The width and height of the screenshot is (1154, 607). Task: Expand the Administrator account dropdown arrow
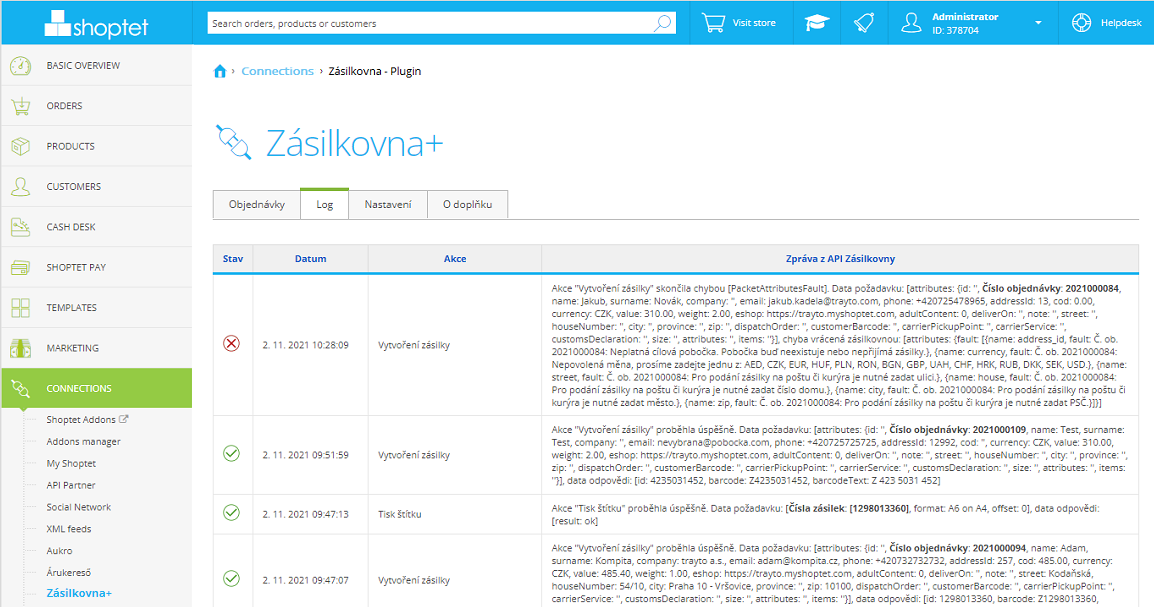(x=1038, y=23)
